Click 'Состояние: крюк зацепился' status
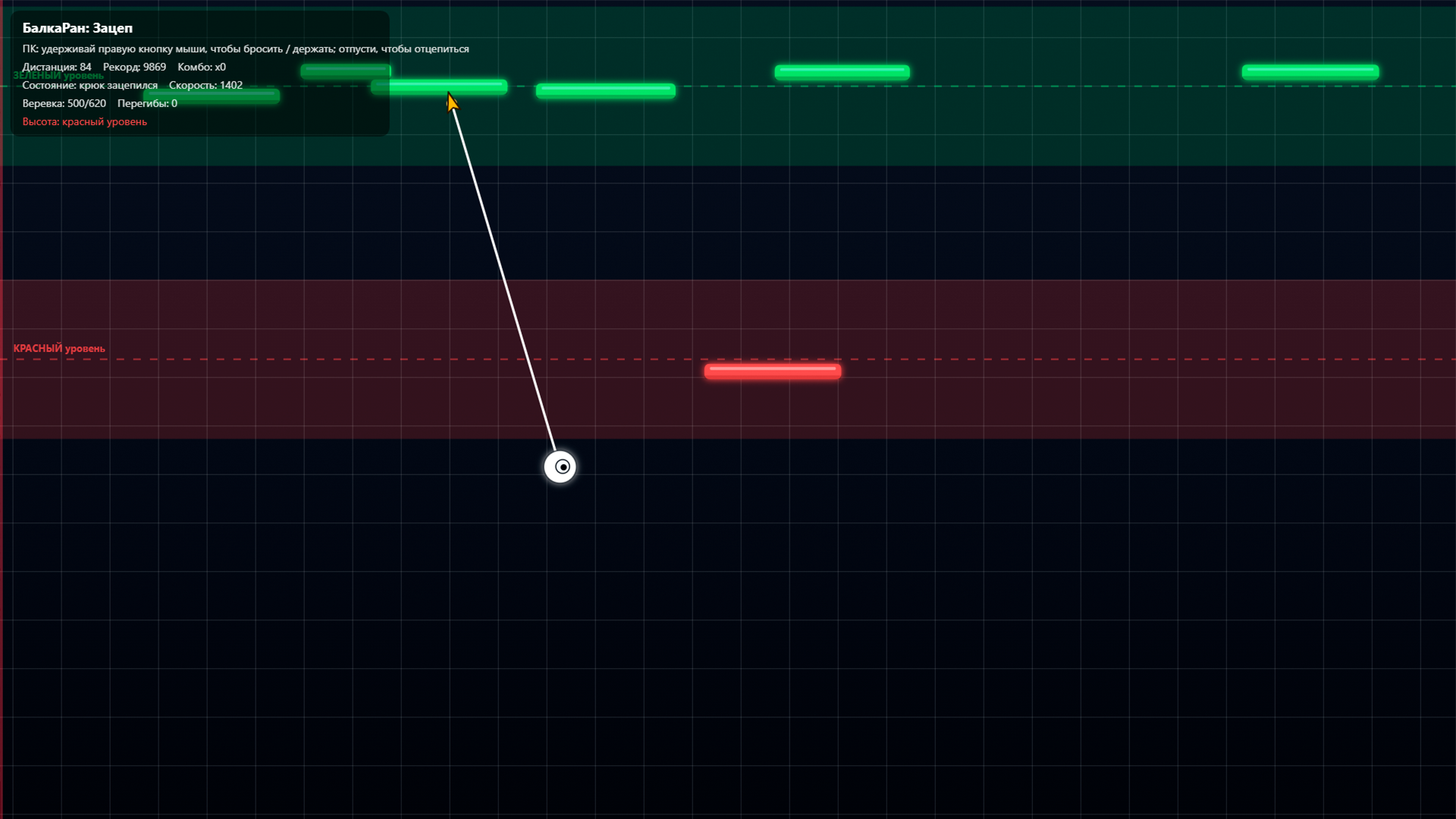 (90, 85)
